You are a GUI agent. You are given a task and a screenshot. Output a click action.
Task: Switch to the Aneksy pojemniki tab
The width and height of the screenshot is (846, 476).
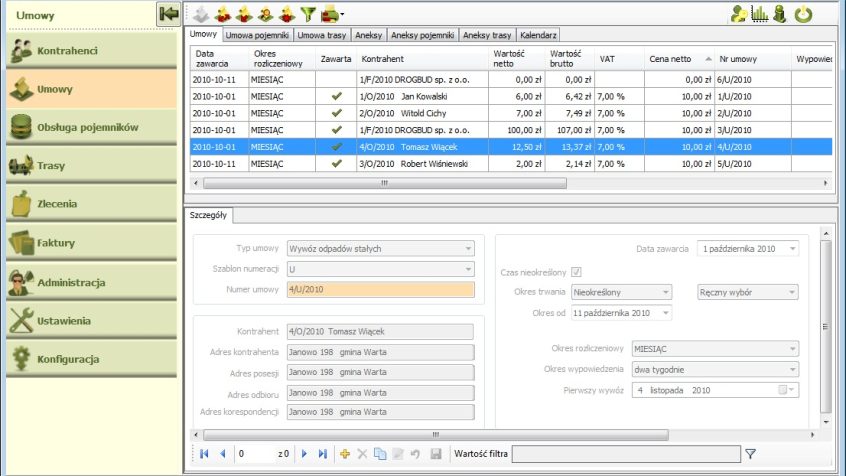pos(422,35)
